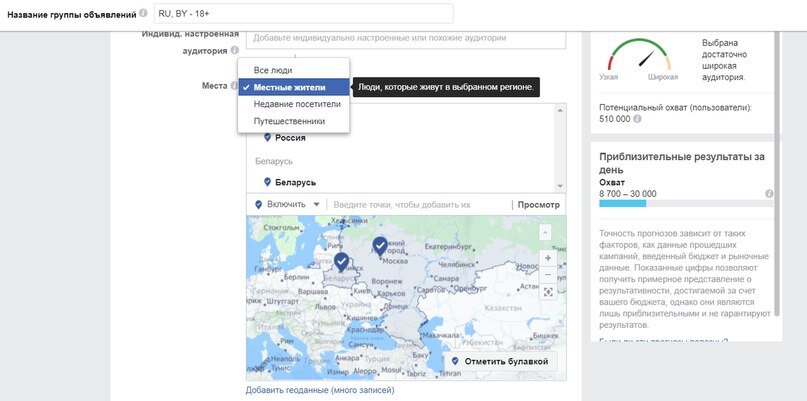Click the bold Беларусь location entry
Image resolution: width=807 pixels, height=401 pixels.
pyautogui.click(x=295, y=182)
